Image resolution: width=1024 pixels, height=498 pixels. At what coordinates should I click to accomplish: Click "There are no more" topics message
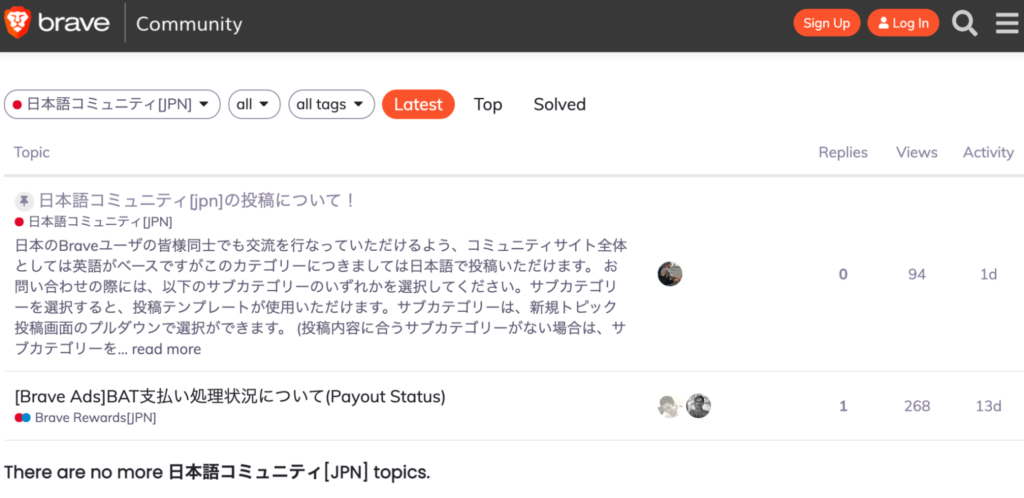click(x=217, y=472)
